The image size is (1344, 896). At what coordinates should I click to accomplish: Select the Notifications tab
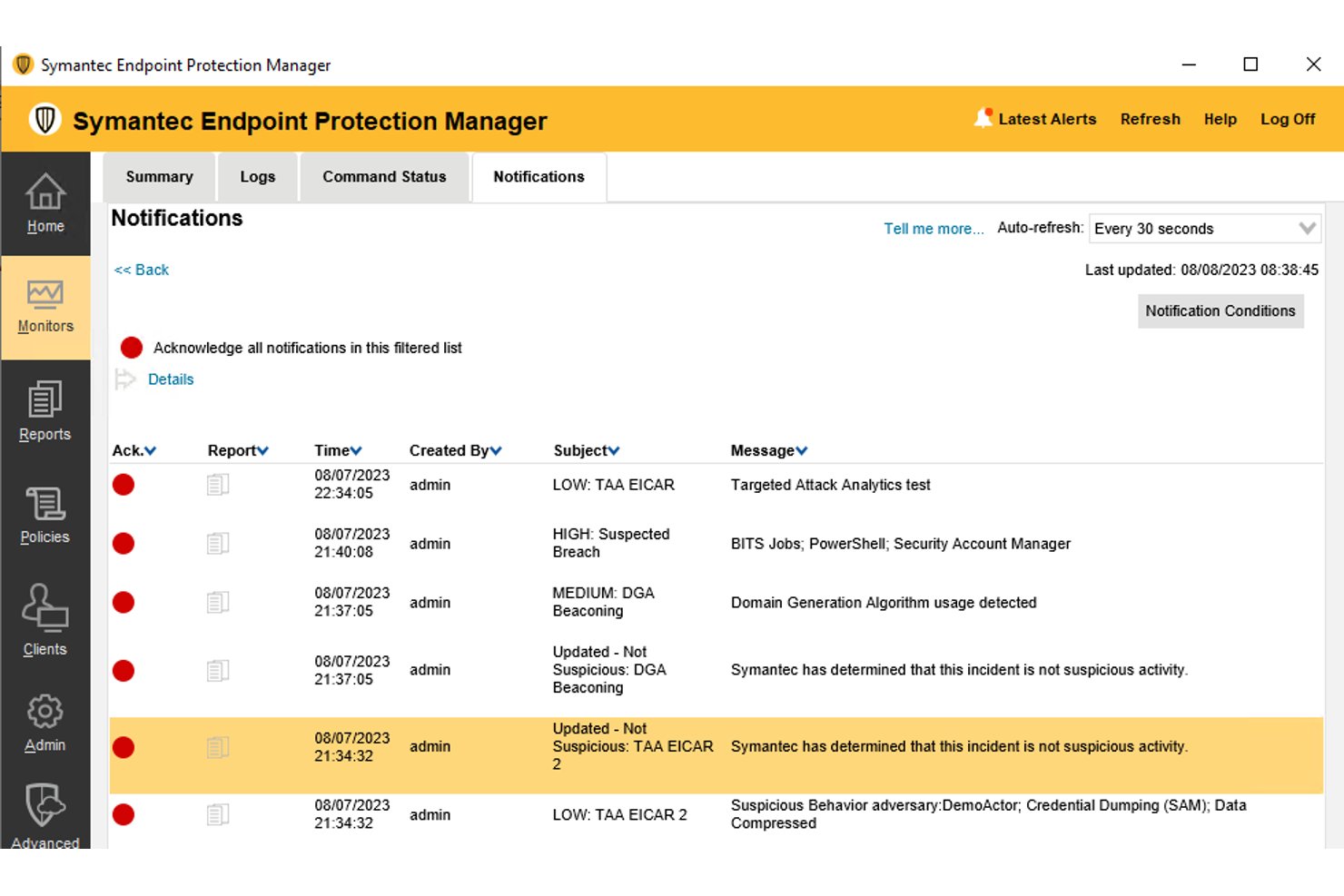coord(539,177)
